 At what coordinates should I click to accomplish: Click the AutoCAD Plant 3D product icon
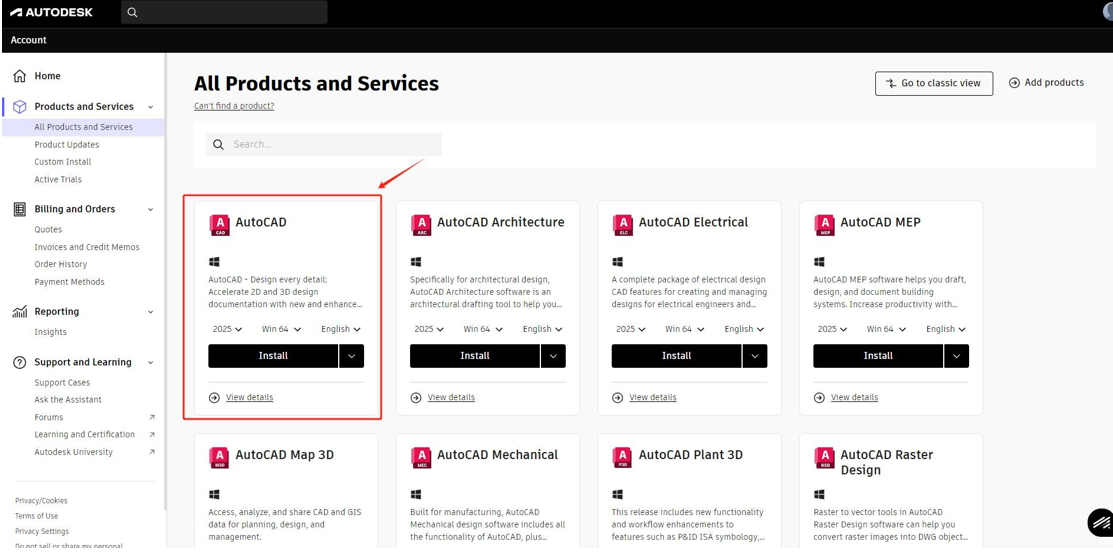click(623, 458)
